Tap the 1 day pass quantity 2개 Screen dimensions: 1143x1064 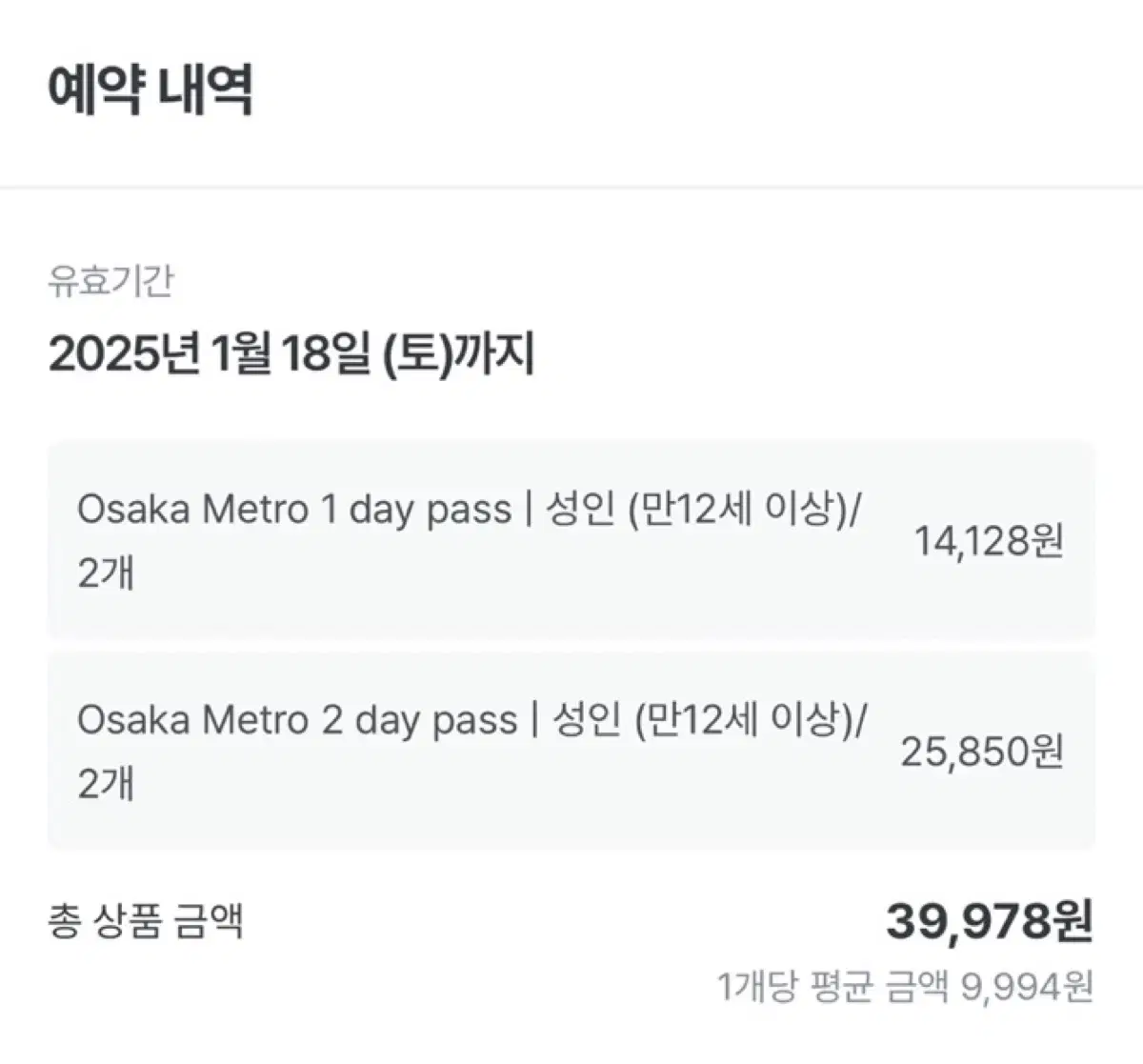coord(106,573)
